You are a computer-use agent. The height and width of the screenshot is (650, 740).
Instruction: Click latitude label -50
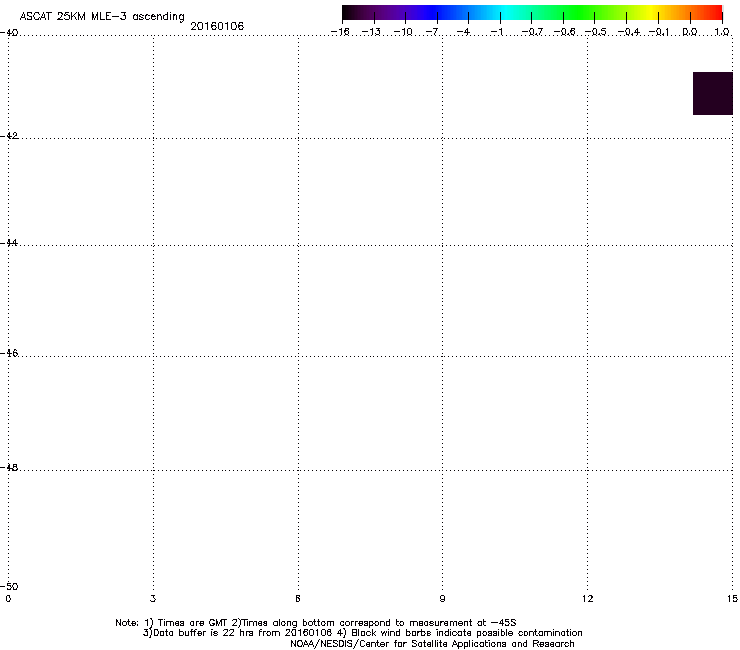point(9,586)
